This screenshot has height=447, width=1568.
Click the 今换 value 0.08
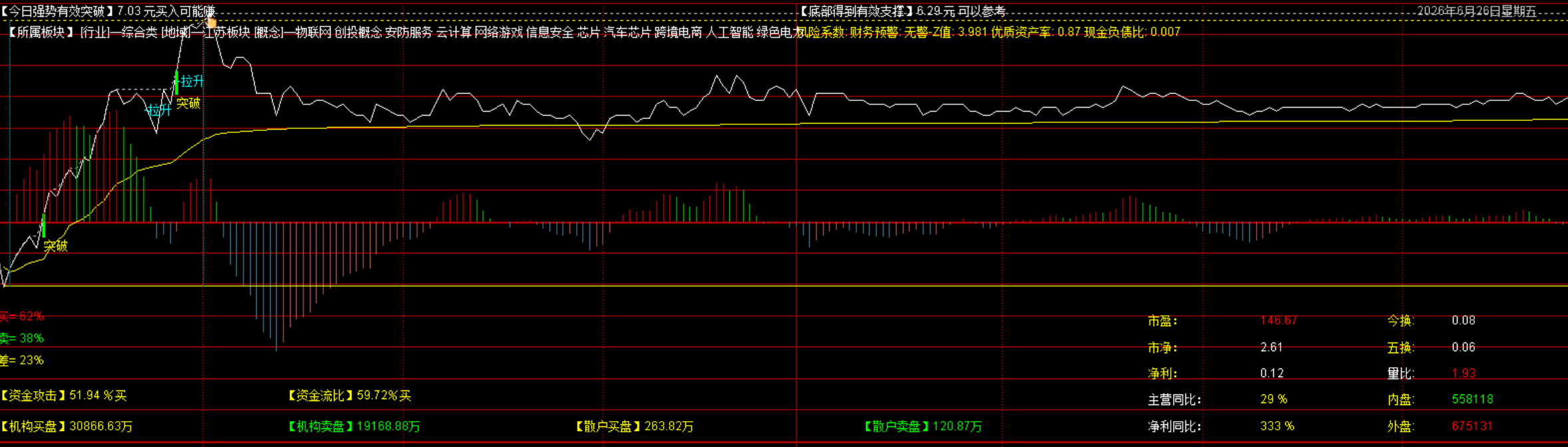[1464, 321]
